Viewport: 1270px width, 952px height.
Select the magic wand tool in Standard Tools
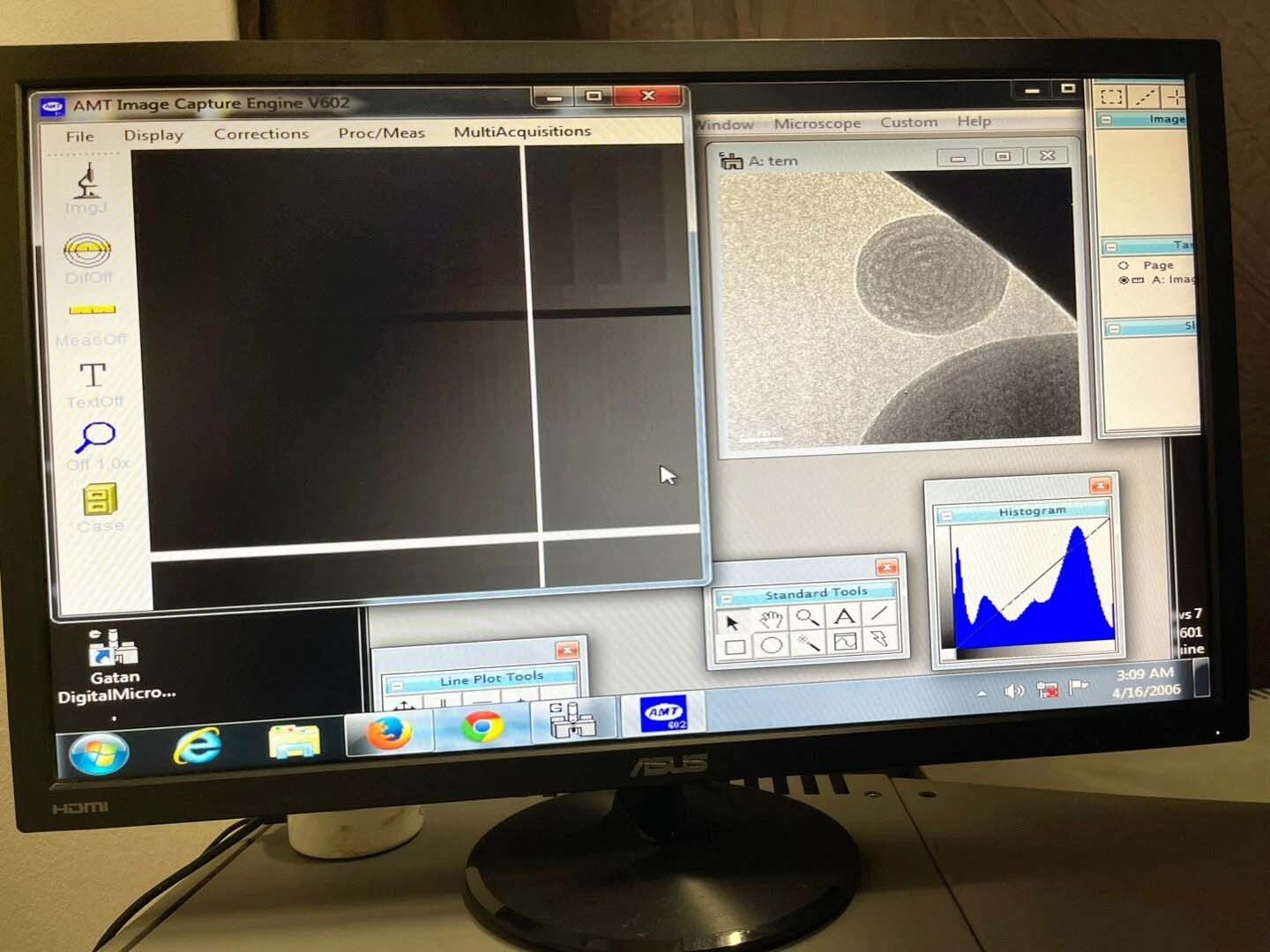coord(808,643)
